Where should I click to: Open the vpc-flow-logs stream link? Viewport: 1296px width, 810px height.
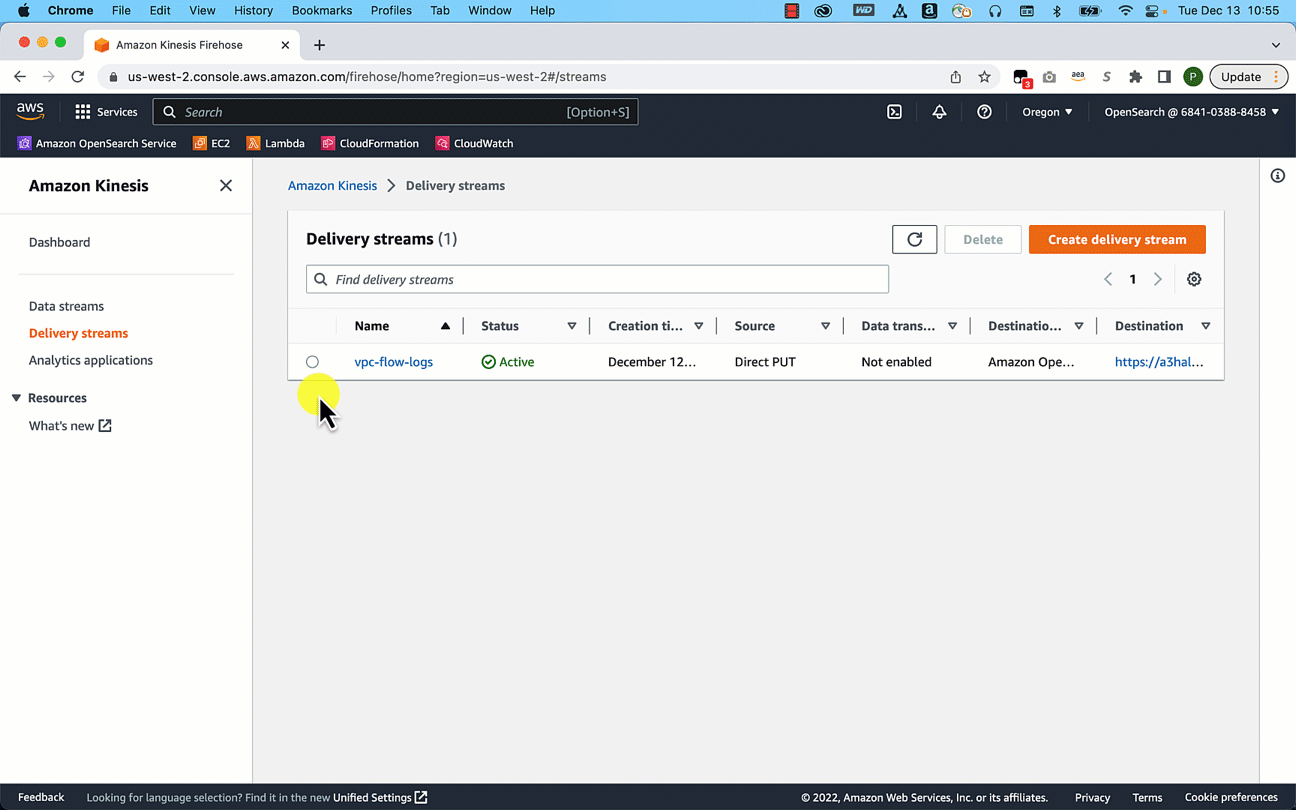394,362
